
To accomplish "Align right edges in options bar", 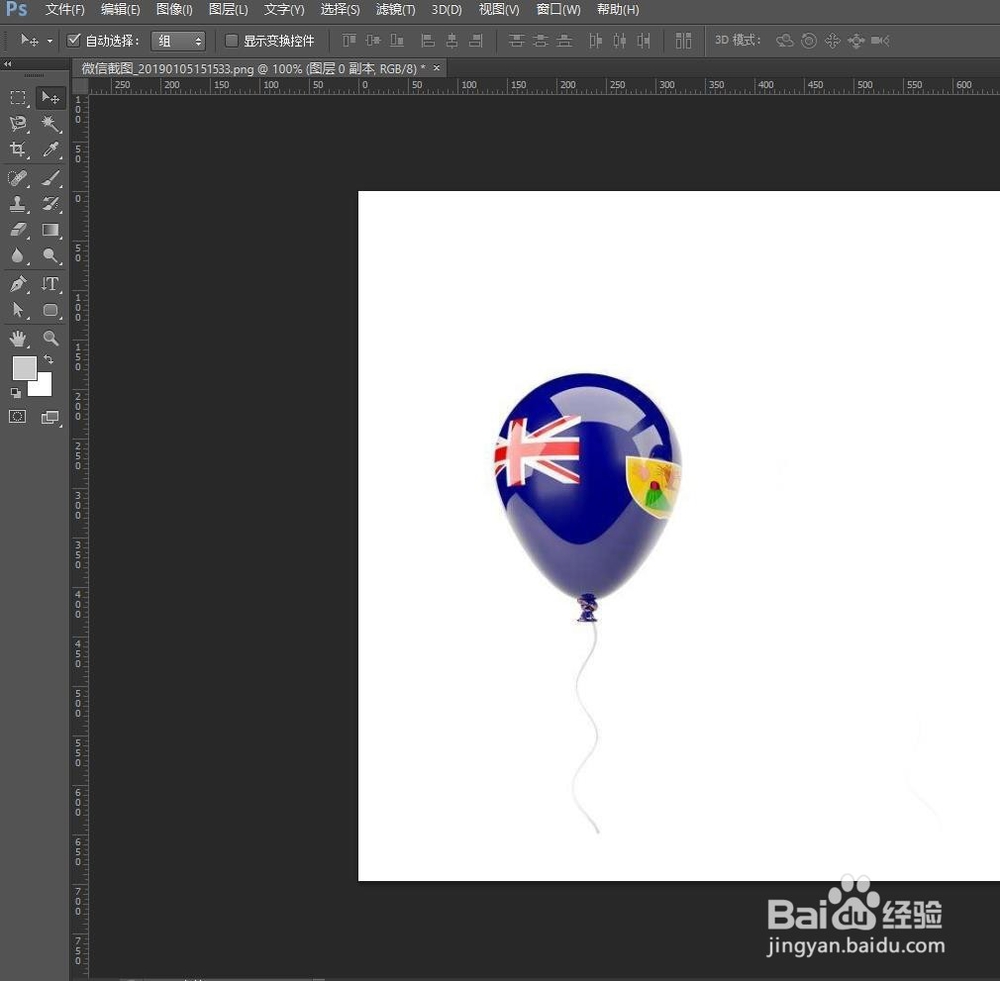I will [x=476, y=41].
